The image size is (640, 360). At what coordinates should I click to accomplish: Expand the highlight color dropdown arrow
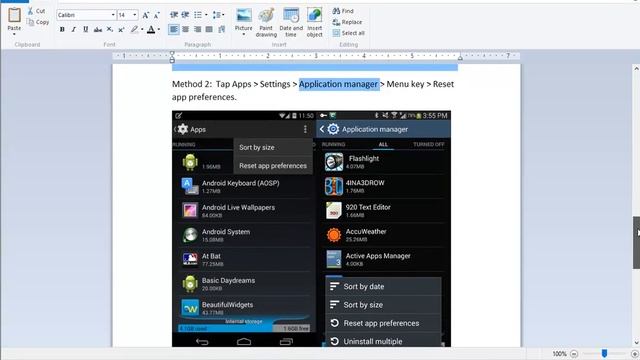(142, 29)
